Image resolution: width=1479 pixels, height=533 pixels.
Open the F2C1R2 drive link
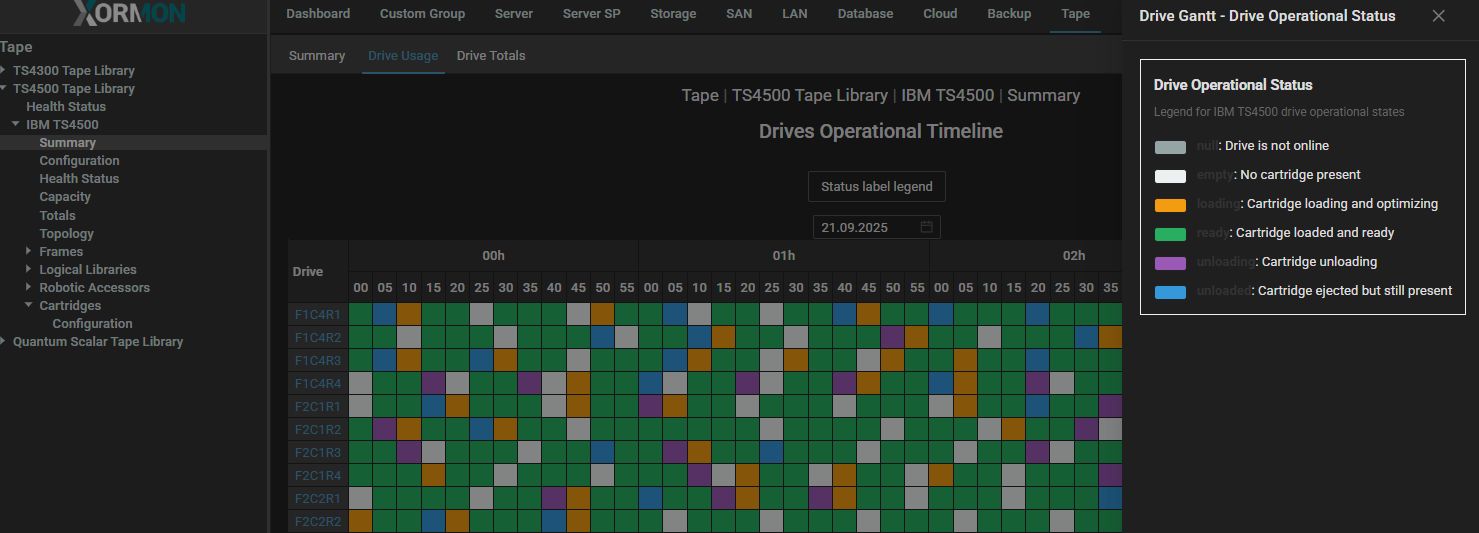pyautogui.click(x=318, y=429)
